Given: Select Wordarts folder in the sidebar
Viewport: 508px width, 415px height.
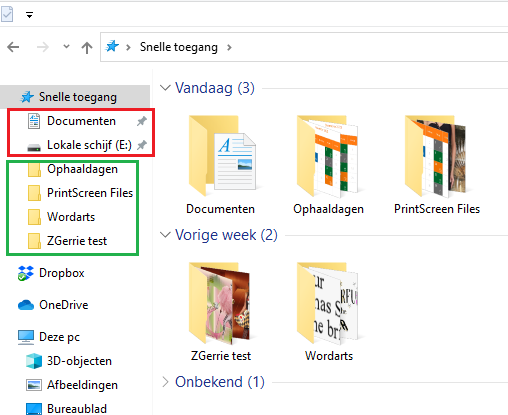Looking at the screenshot, I should pos(71,217).
